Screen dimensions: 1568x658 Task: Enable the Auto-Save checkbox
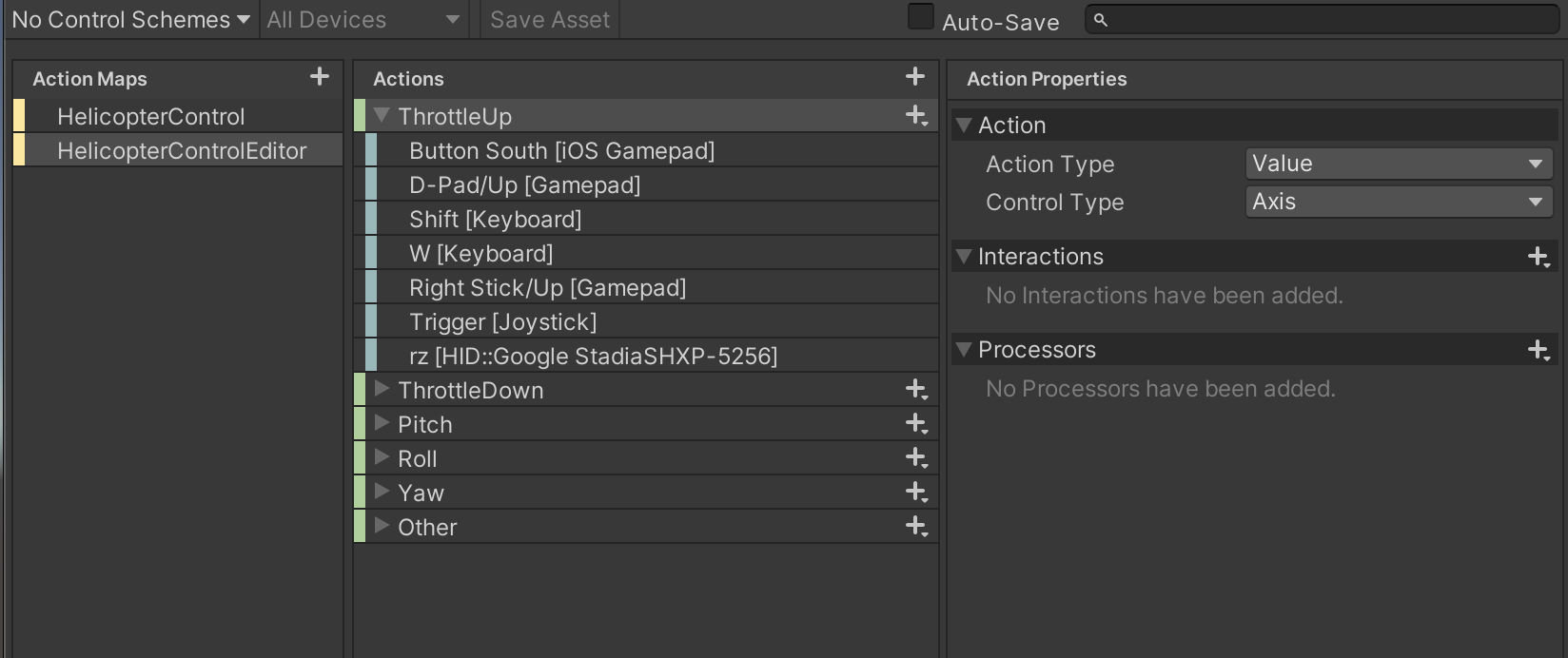point(921,18)
